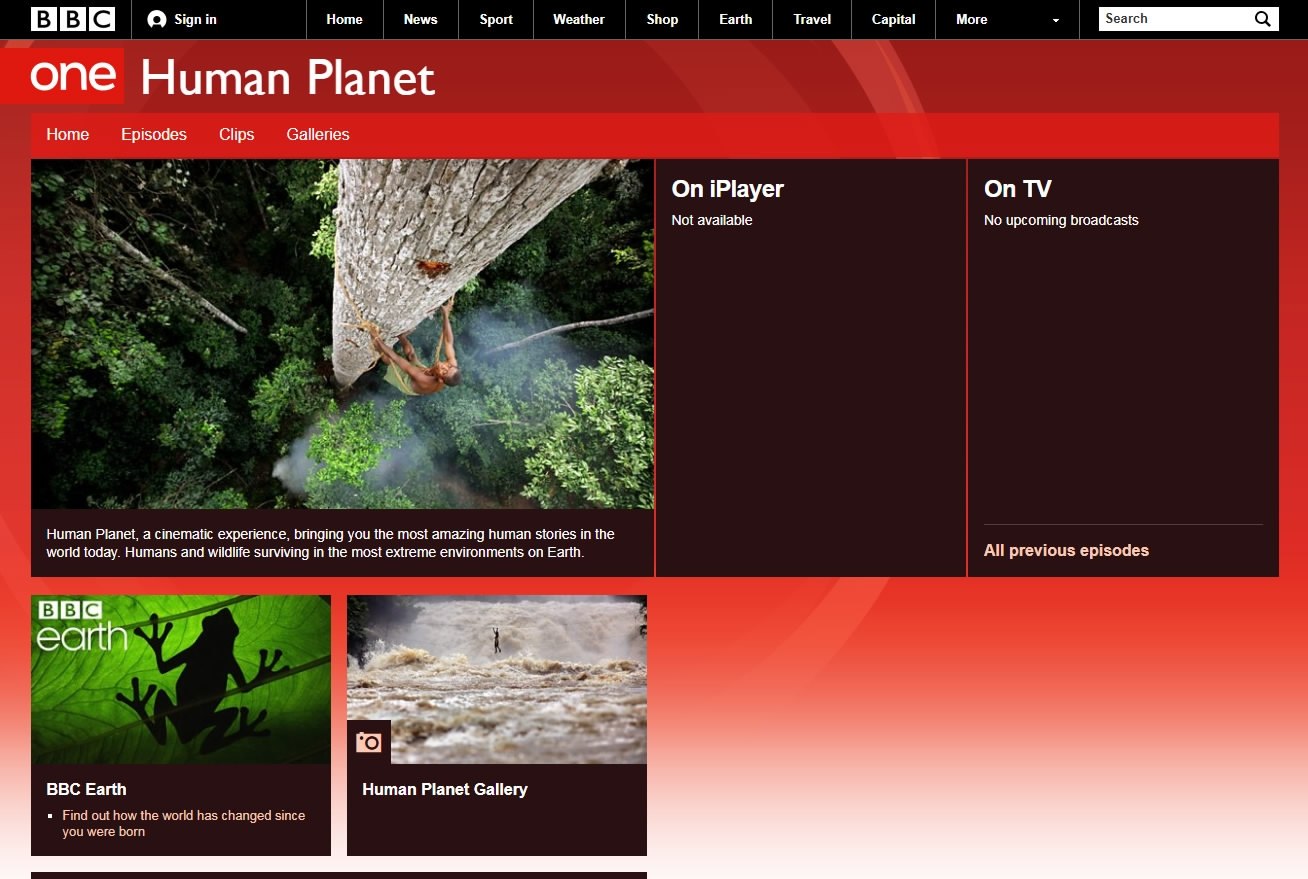Switch to the Clips tab
This screenshot has height=879, width=1308.
[x=237, y=135]
